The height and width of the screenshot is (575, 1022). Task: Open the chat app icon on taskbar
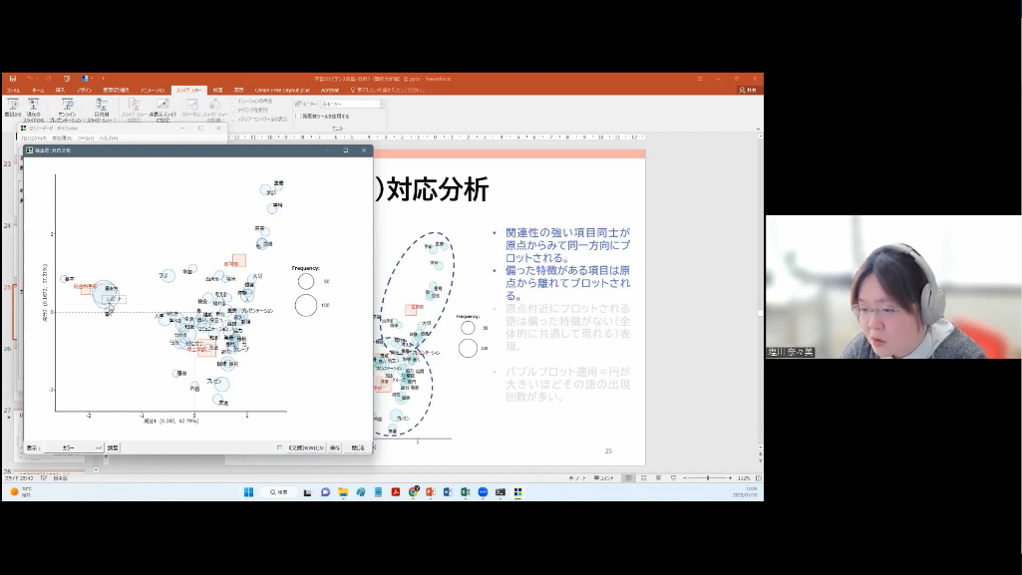click(325, 492)
